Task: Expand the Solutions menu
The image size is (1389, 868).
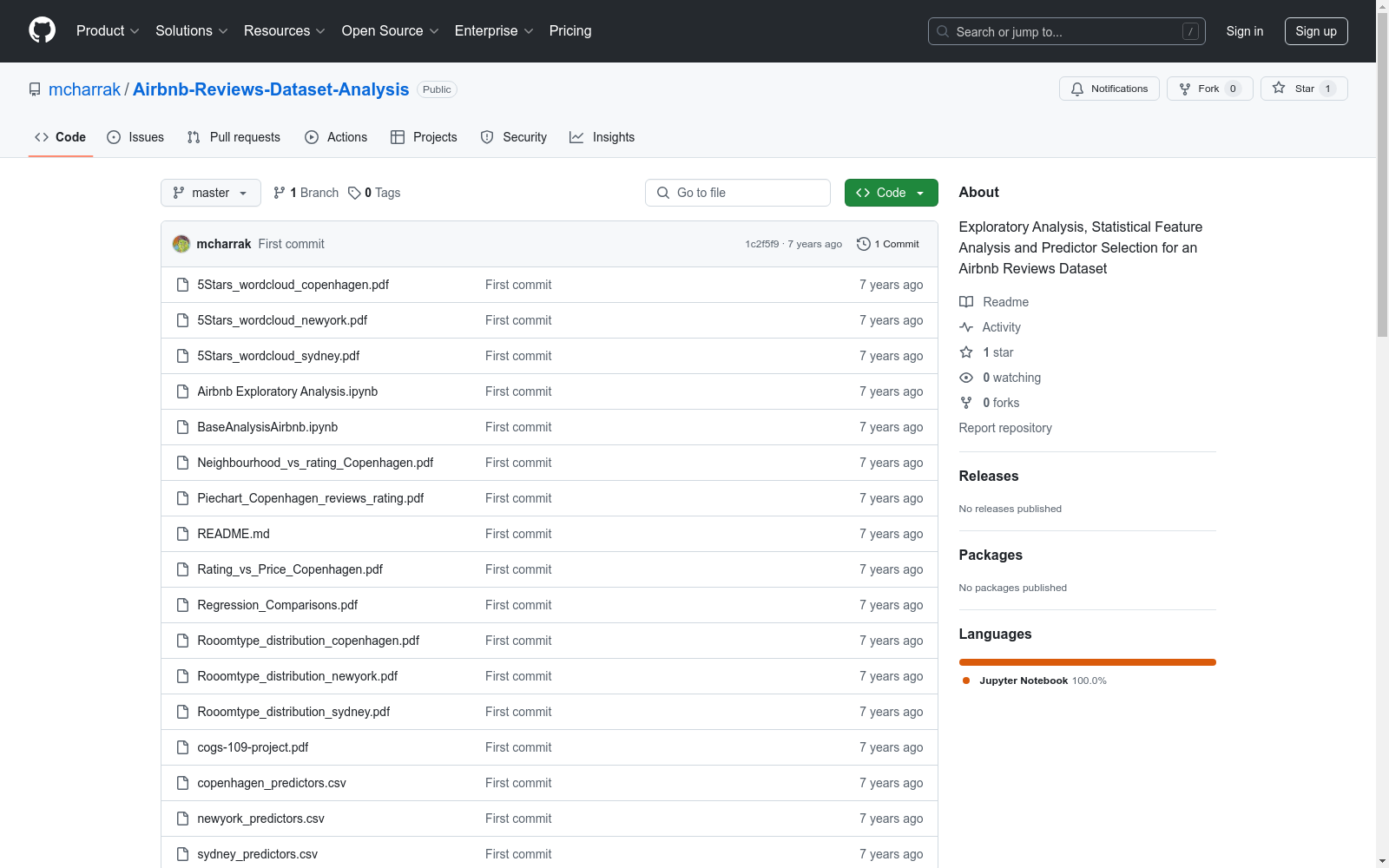Action: click(x=192, y=30)
